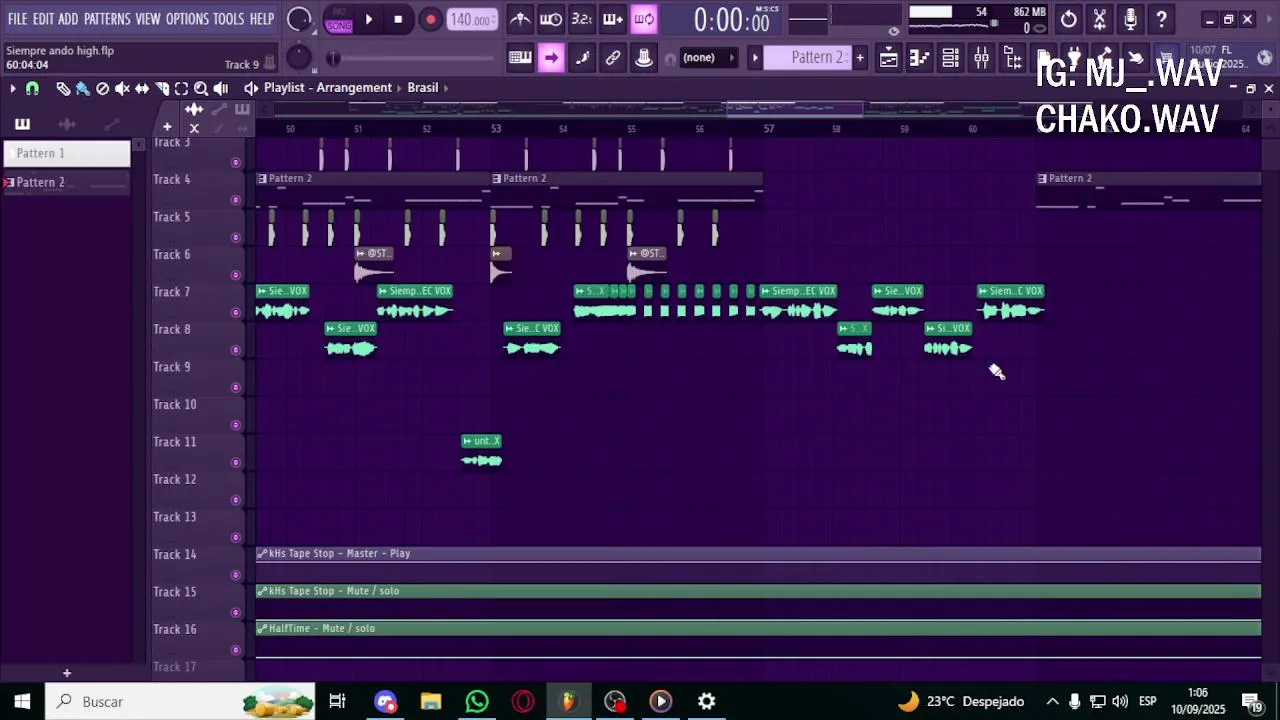Toggle PAT/SONG mode switch
1280x720 pixels.
pos(339,19)
